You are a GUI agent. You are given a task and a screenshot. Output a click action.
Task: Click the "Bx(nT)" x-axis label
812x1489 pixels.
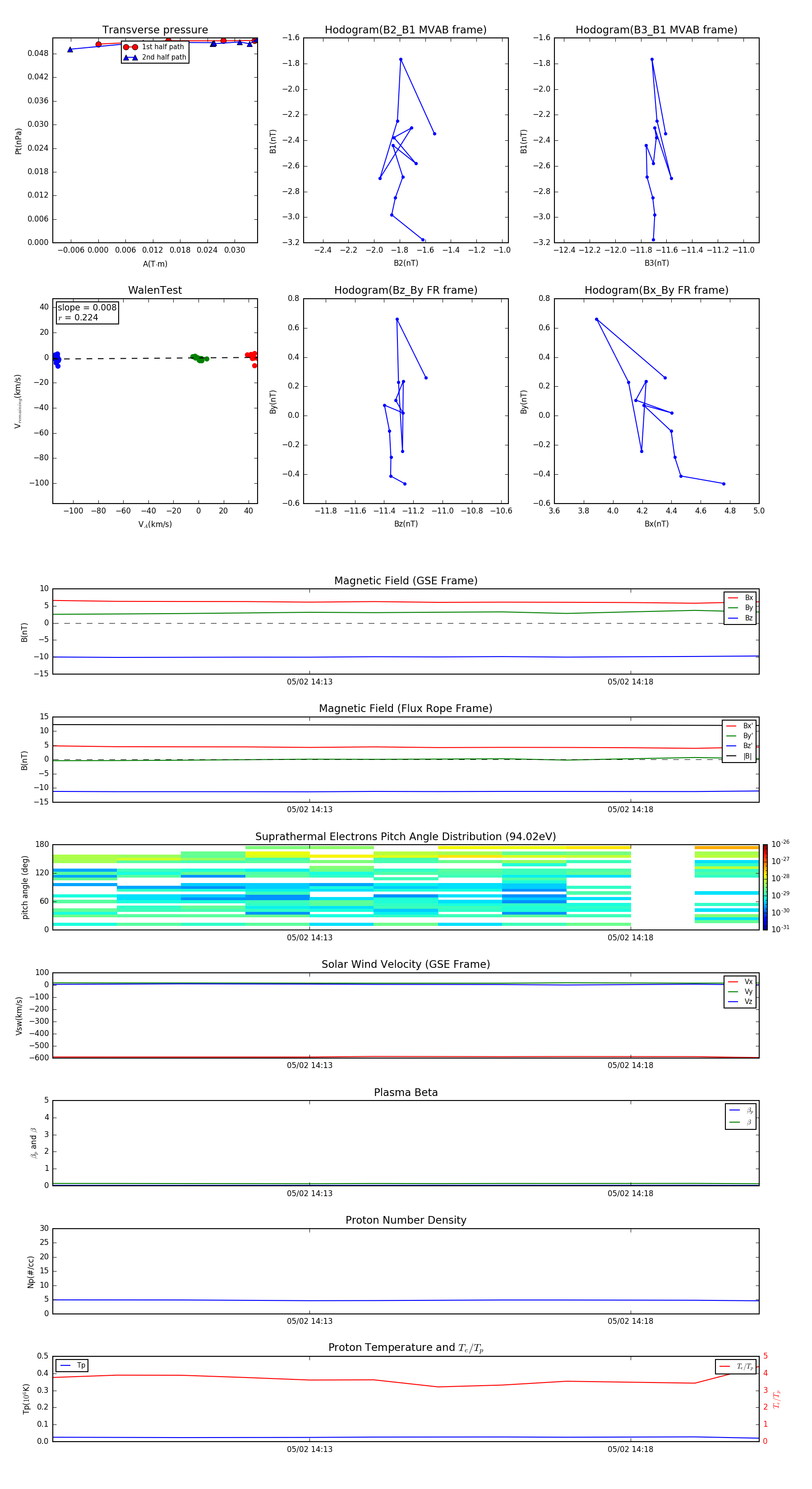point(656,524)
